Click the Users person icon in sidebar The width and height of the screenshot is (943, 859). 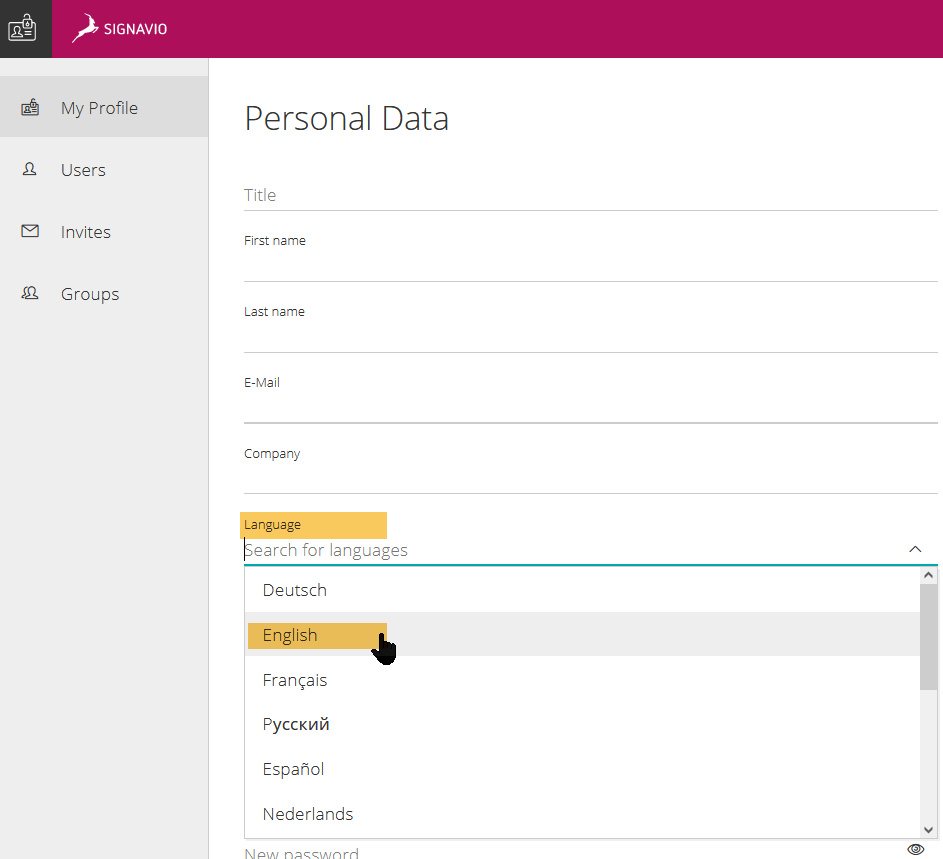tap(29, 170)
